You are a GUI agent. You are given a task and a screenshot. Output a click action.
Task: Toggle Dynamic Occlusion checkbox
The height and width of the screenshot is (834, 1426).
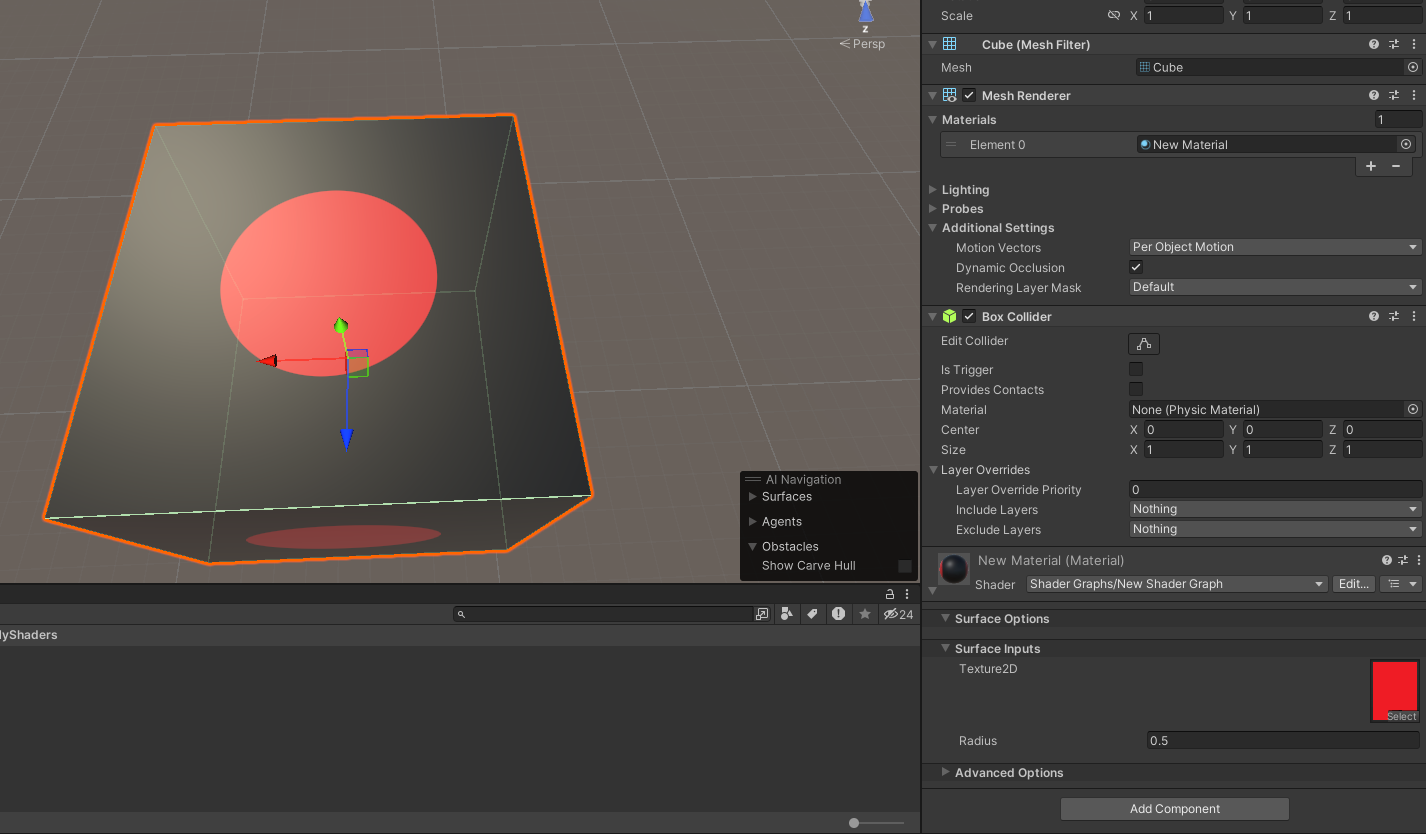(x=1136, y=268)
